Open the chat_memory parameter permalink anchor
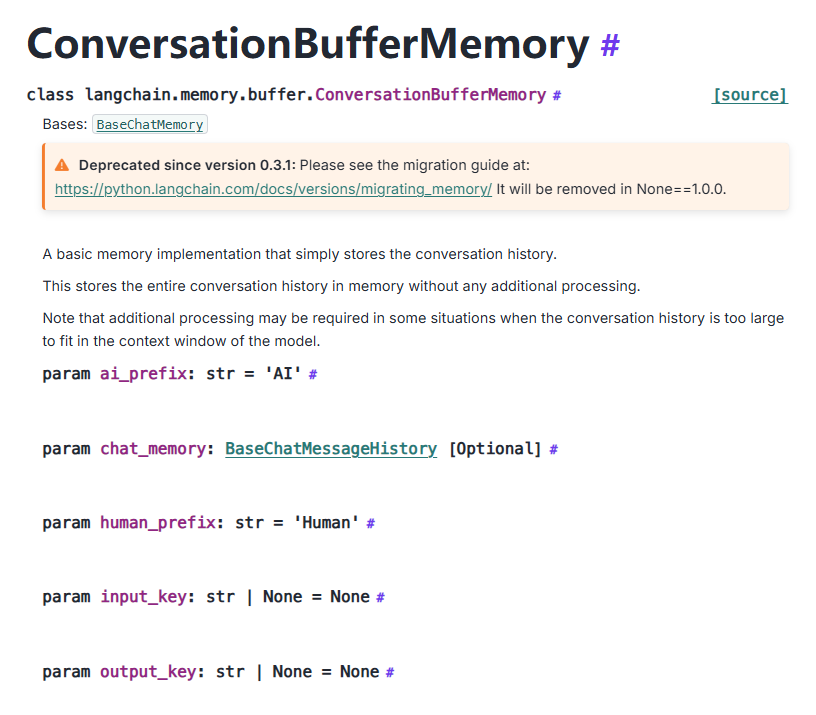The height and width of the screenshot is (715, 816). [x=553, y=450]
